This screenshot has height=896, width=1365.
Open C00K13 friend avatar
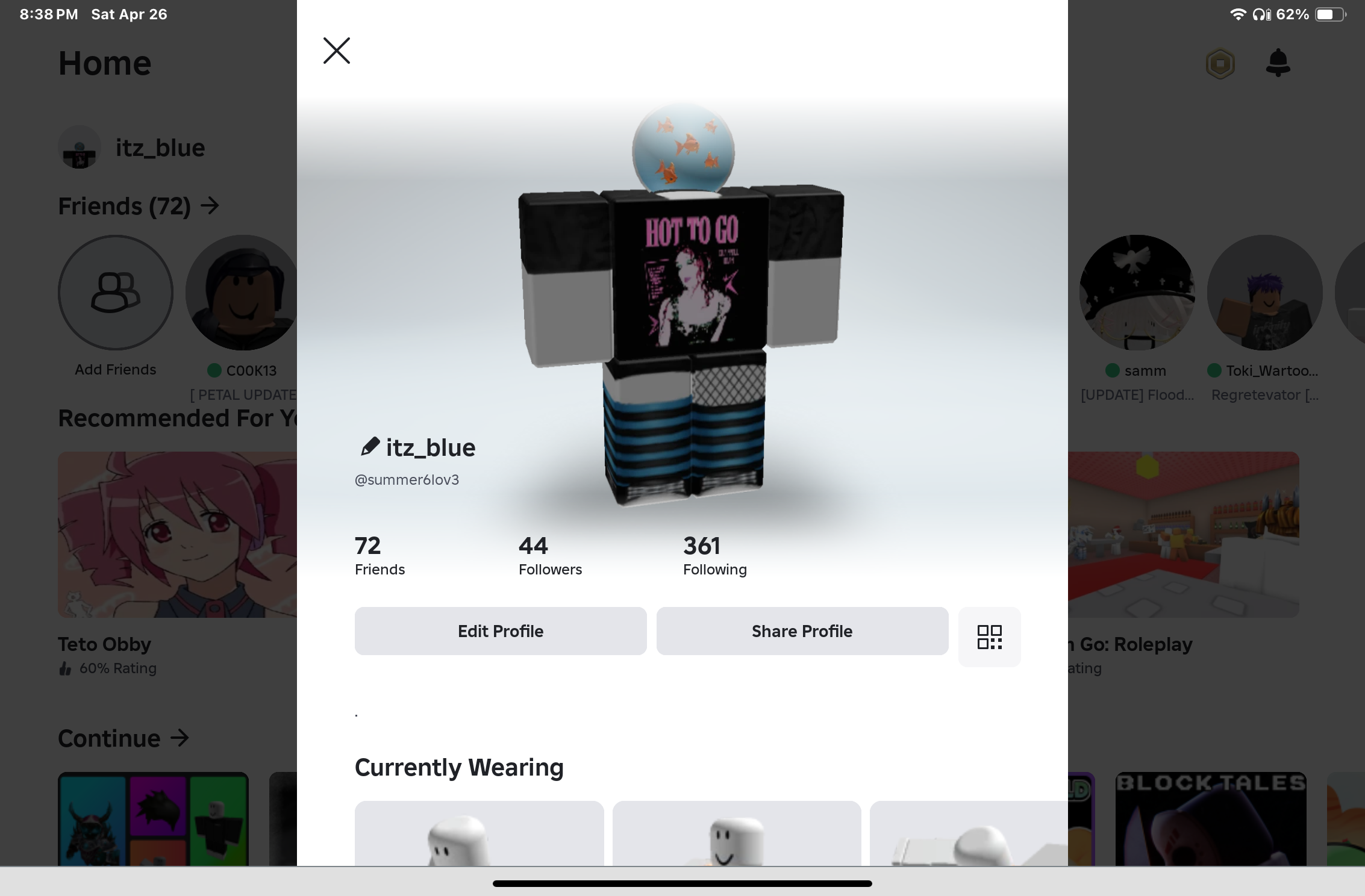pyautogui.click(x=242, y=293)
